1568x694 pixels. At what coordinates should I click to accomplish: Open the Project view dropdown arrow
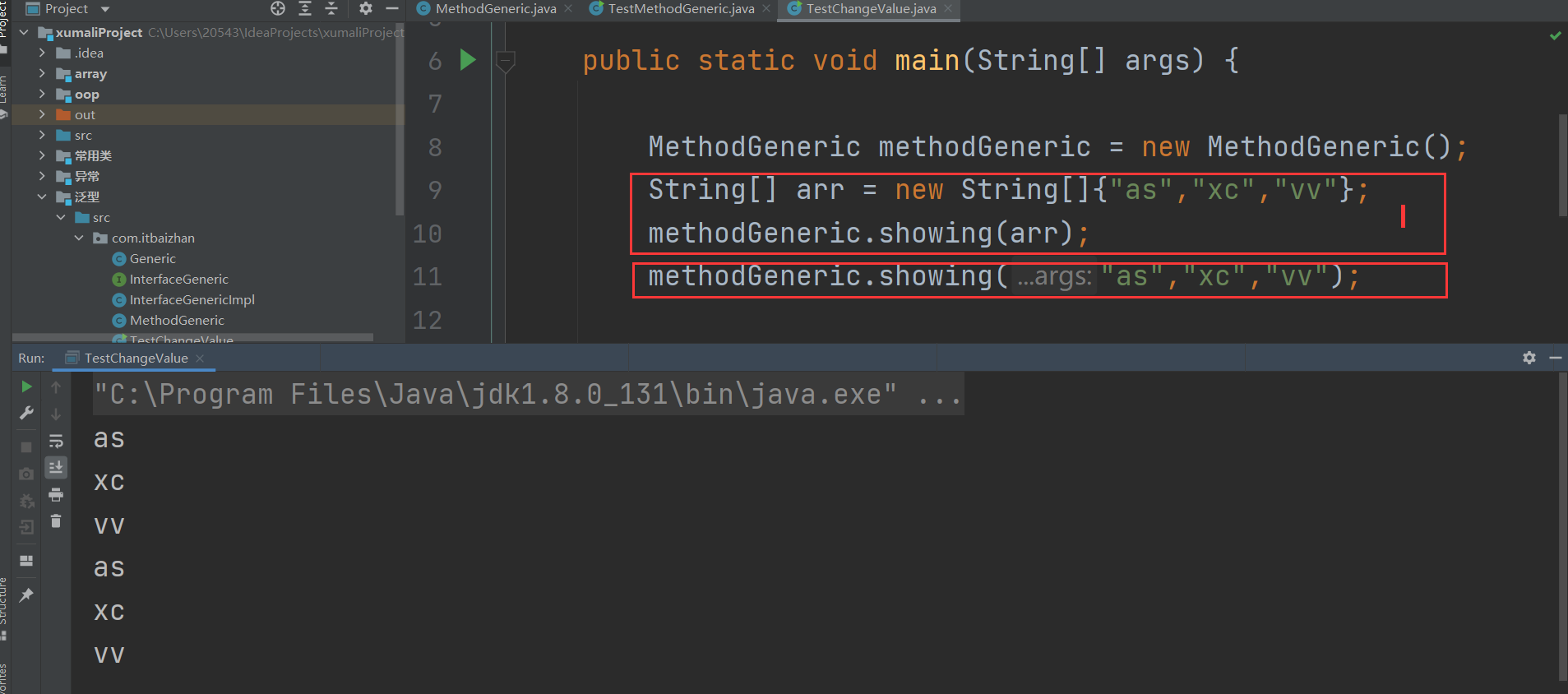pos(104,9)
